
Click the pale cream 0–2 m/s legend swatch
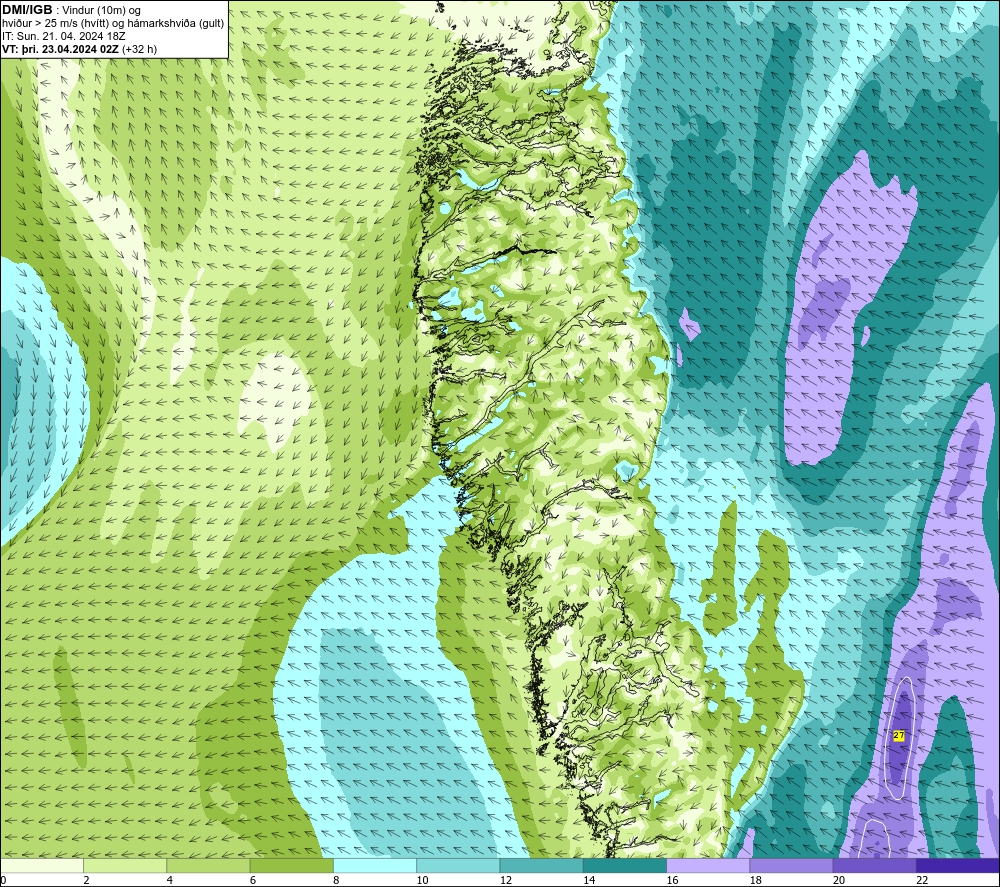coord(41,865)
